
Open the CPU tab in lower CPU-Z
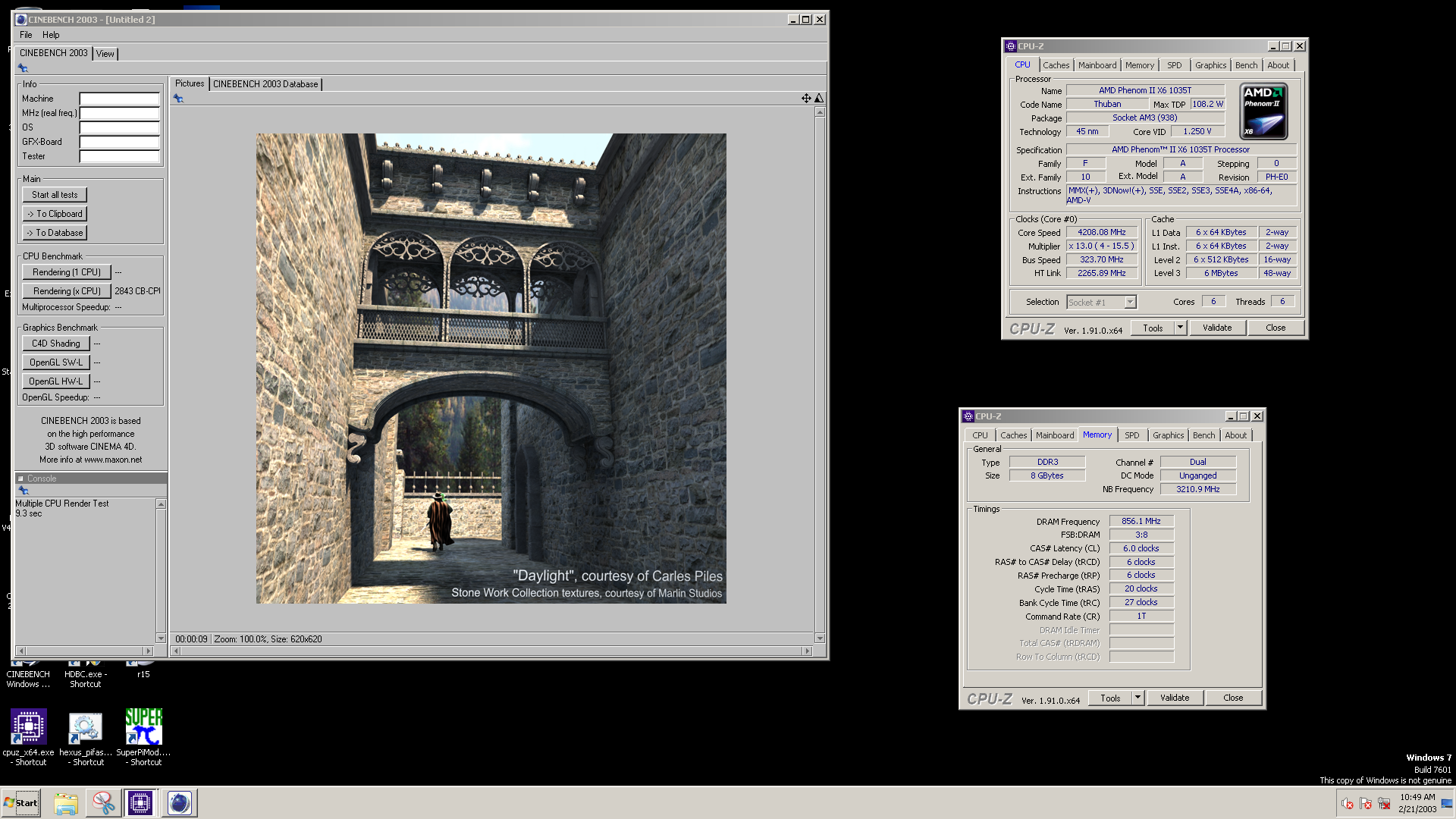980,435
